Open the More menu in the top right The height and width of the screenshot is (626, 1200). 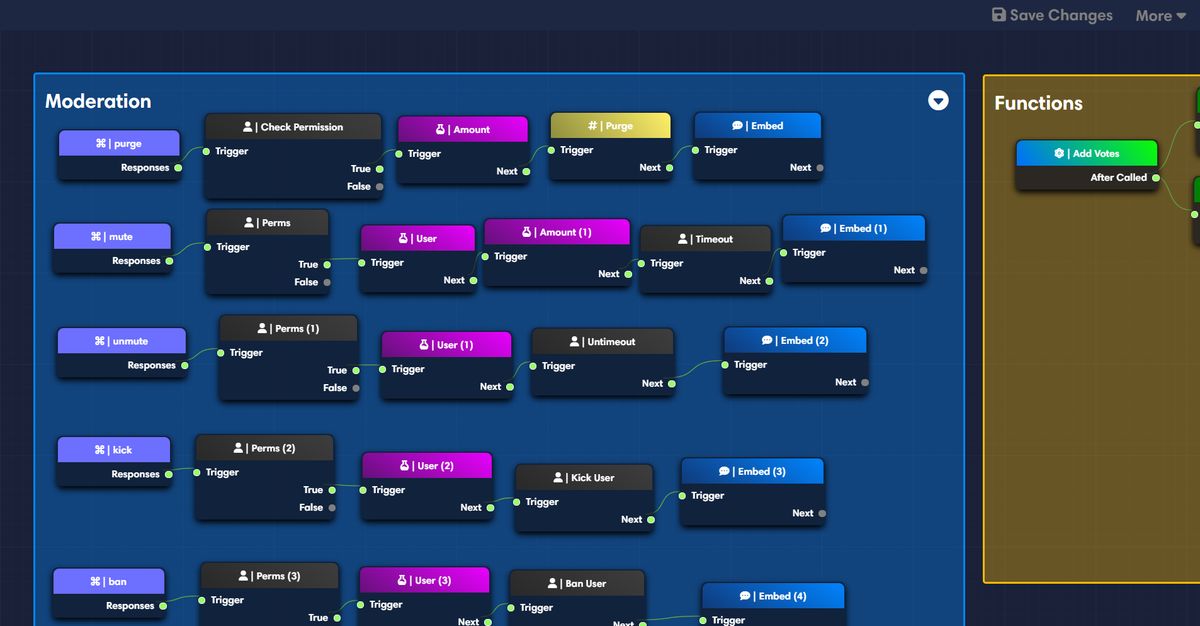coord(1159,15)
